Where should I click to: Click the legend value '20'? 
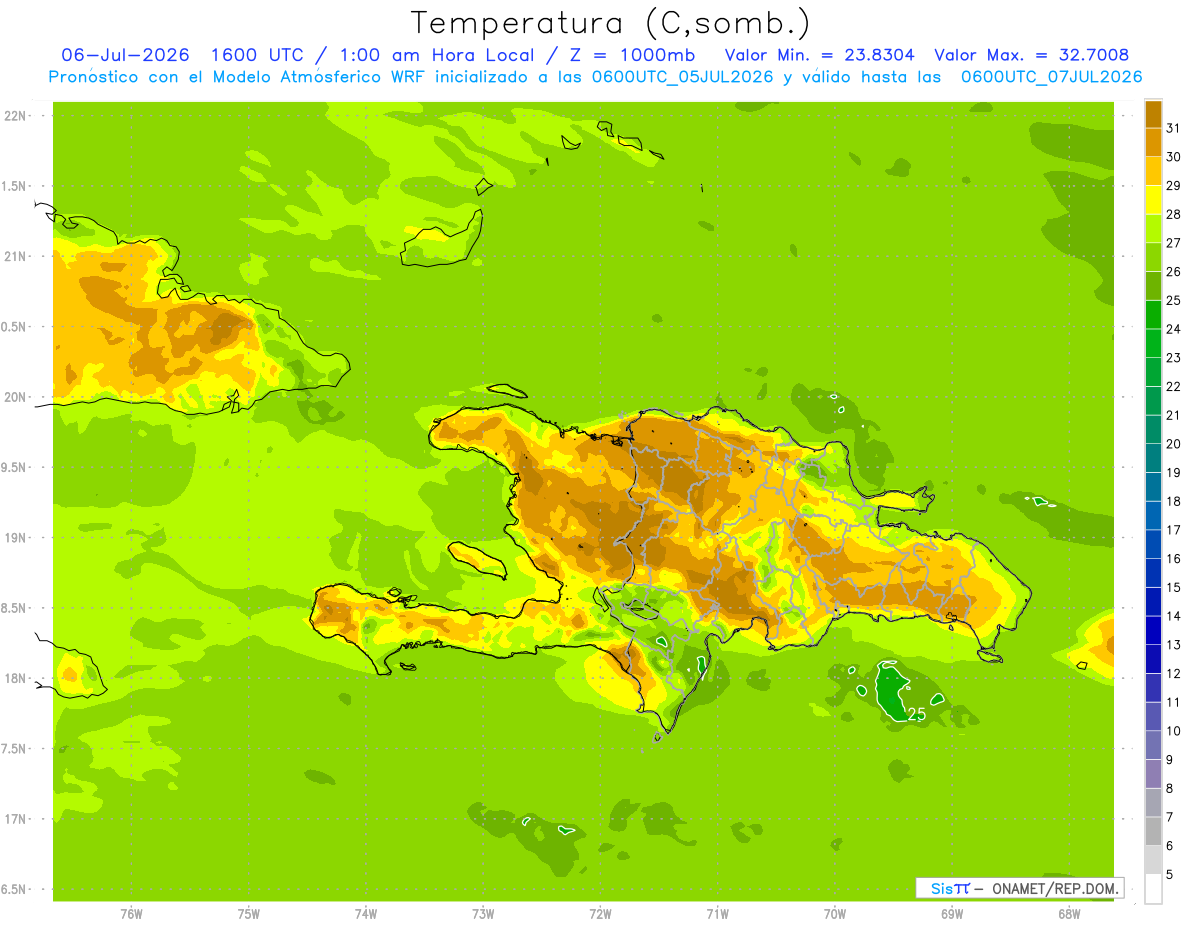pos(1174,444)
